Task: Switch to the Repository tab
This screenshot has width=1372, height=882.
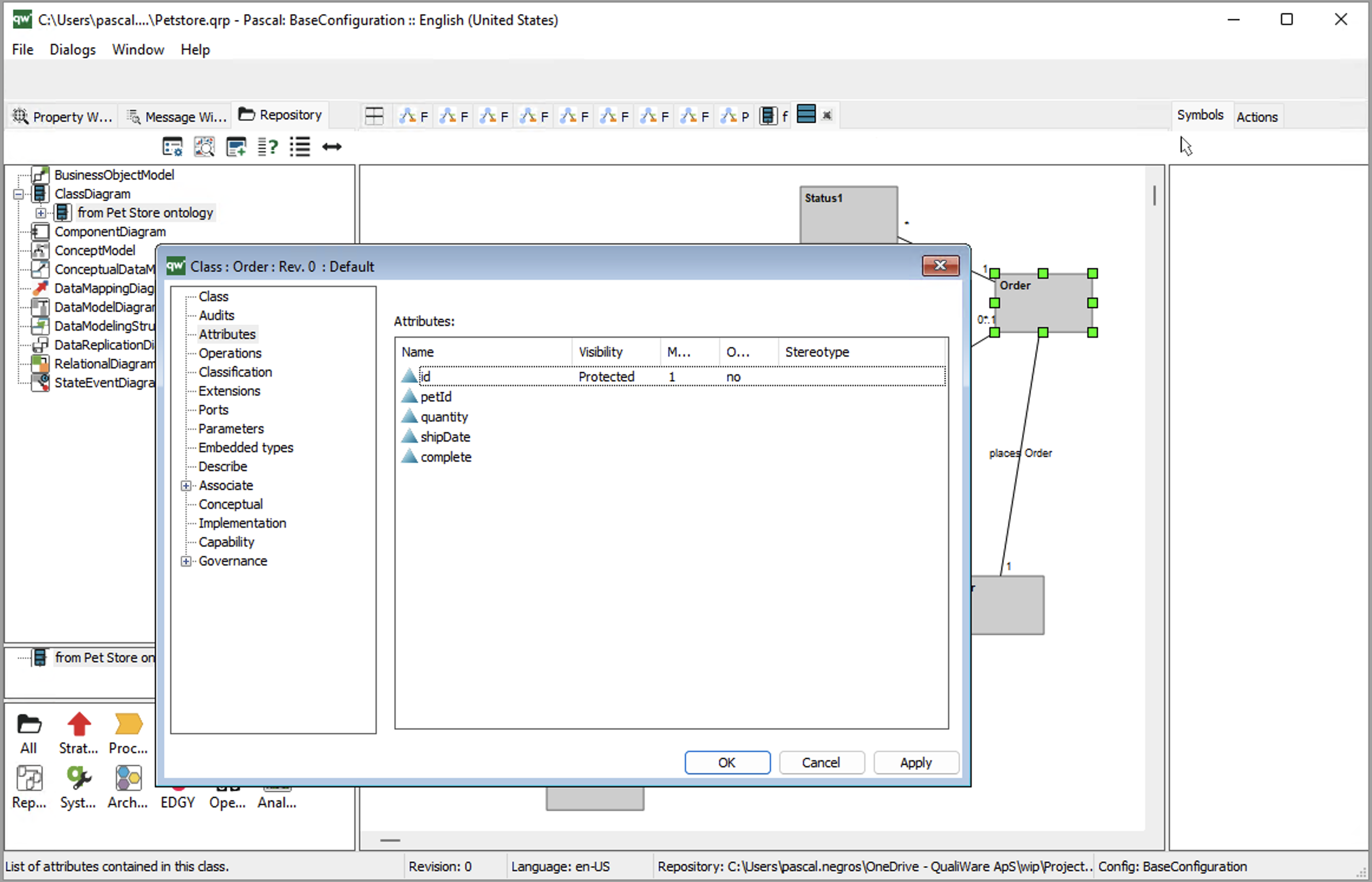Action: 280,115
